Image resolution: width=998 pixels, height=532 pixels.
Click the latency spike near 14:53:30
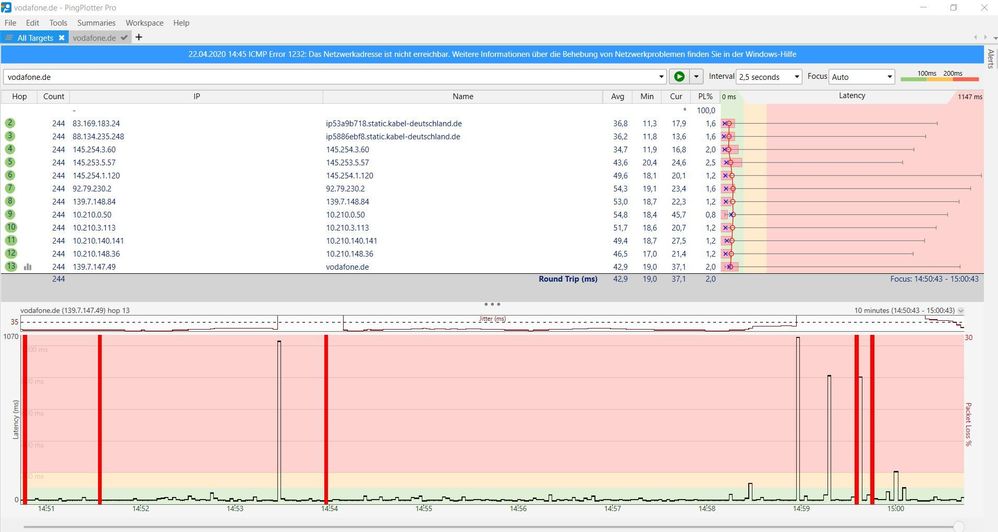[x=279, y=420]
